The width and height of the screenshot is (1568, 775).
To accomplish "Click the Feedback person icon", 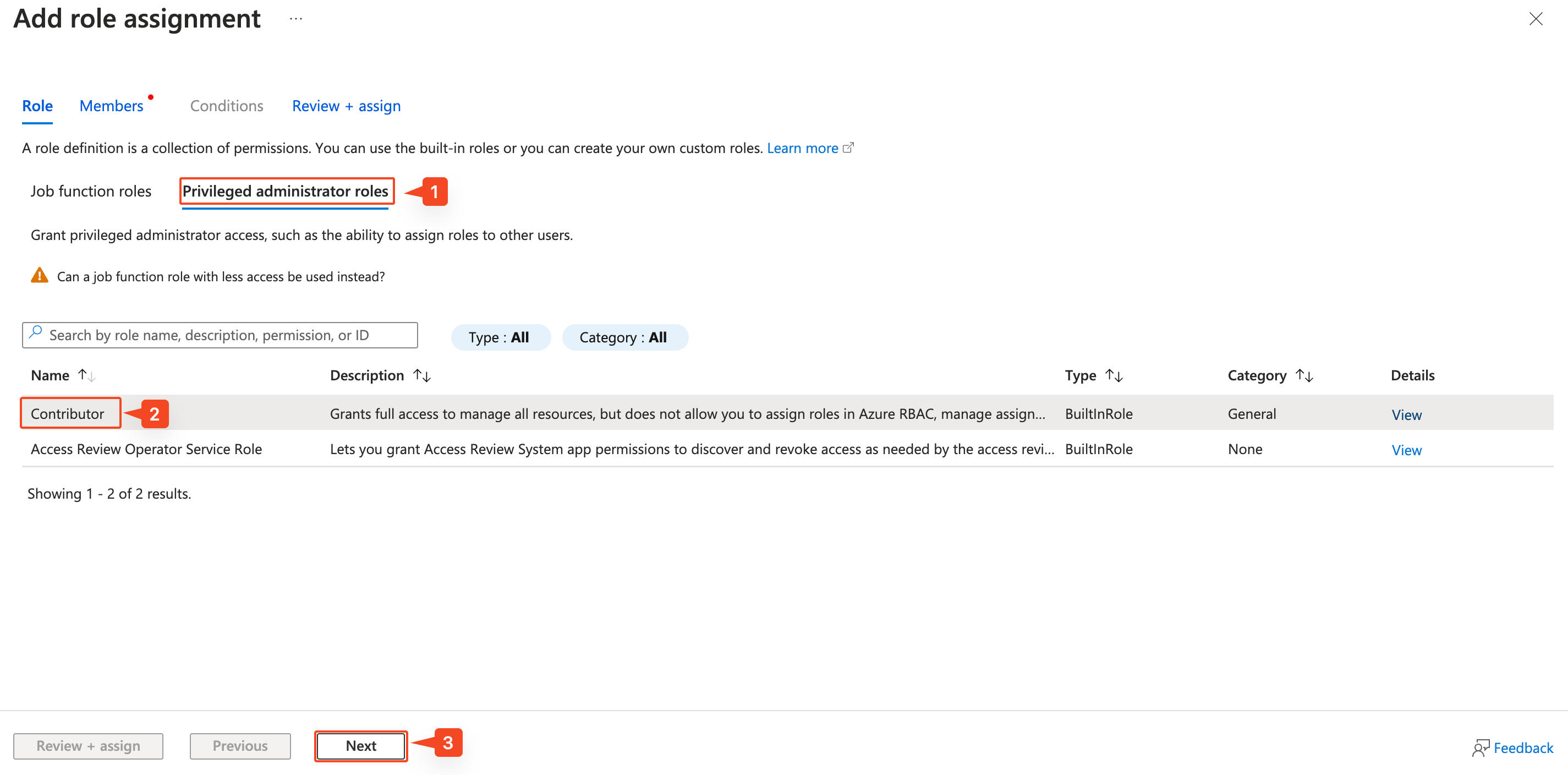I will [x=1480, y=747].
